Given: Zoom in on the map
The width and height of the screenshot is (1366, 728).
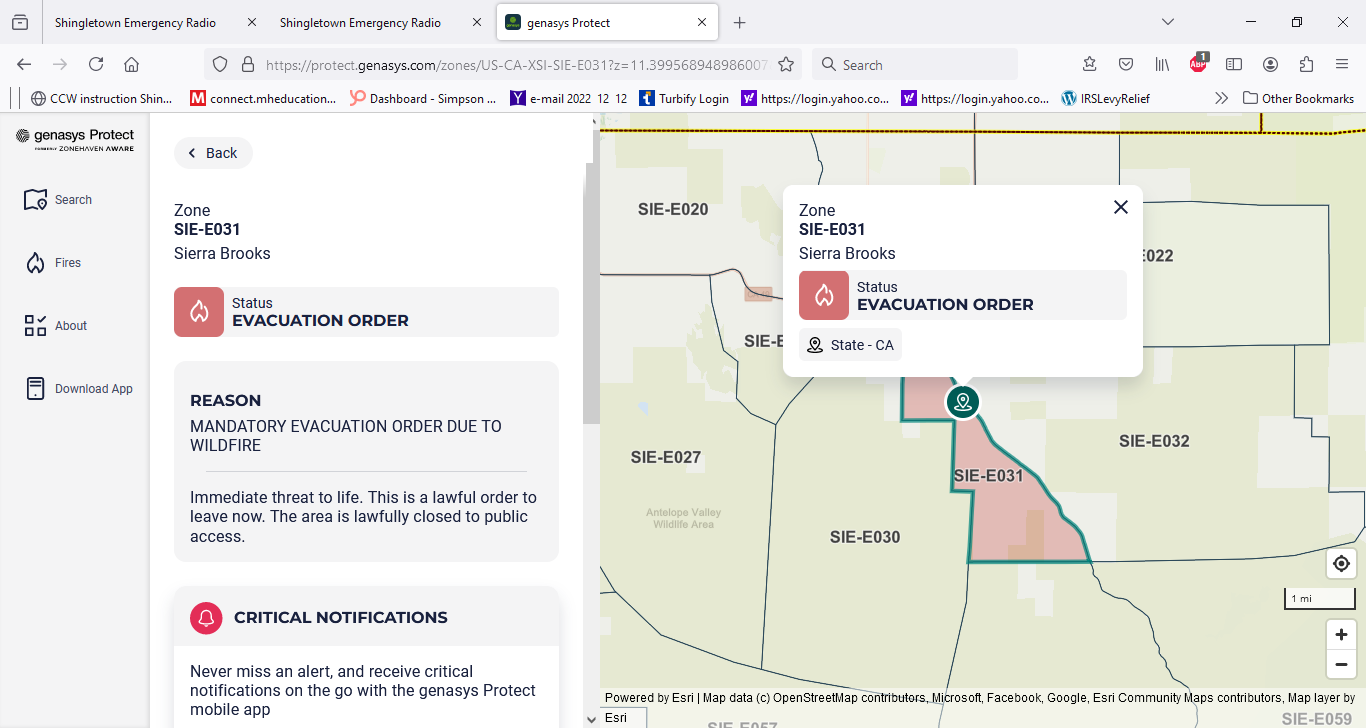Looking at the screenshot, I should (x=1341, y=635).
